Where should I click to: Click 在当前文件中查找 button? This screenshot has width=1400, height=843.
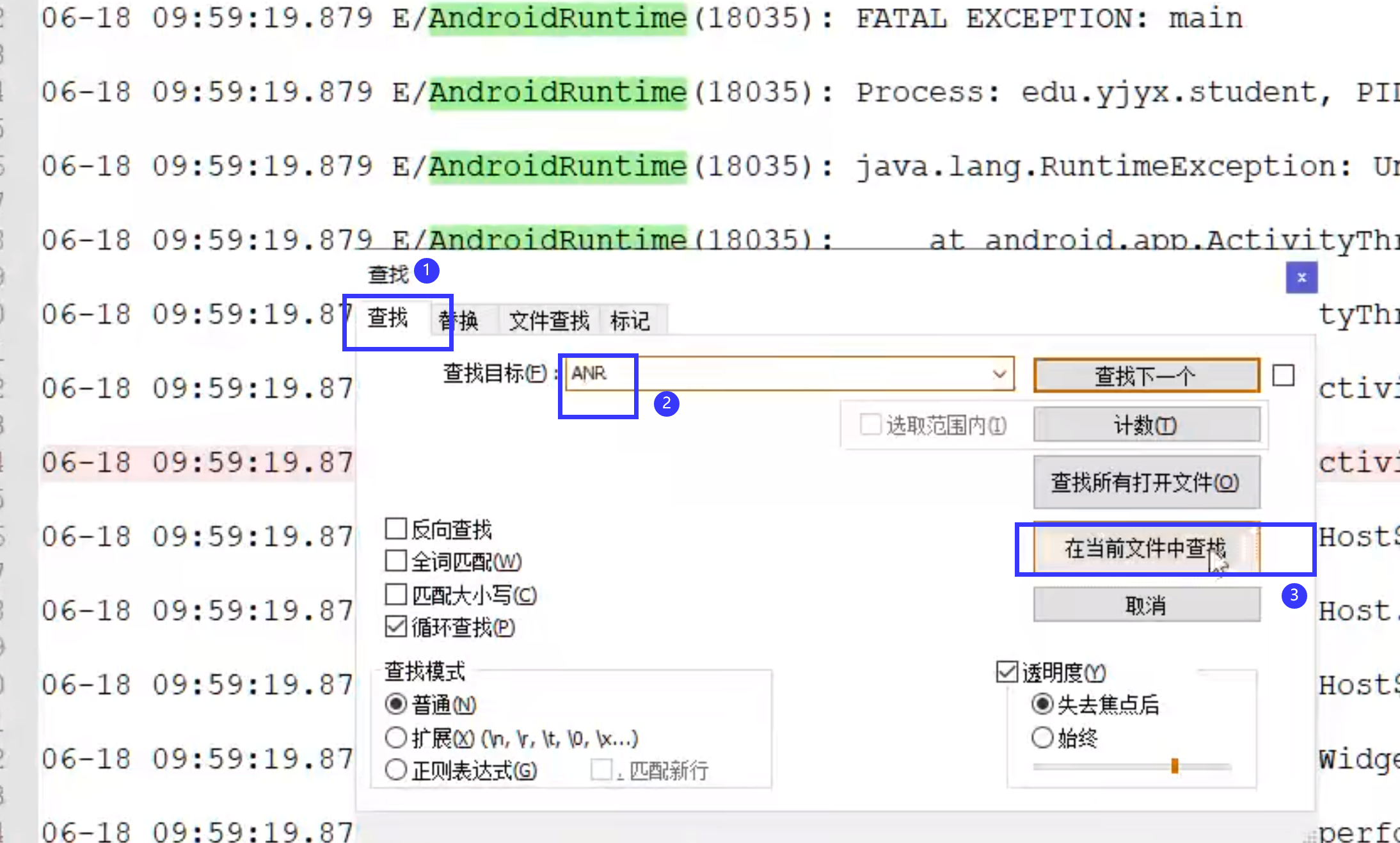click(1145, 548)
